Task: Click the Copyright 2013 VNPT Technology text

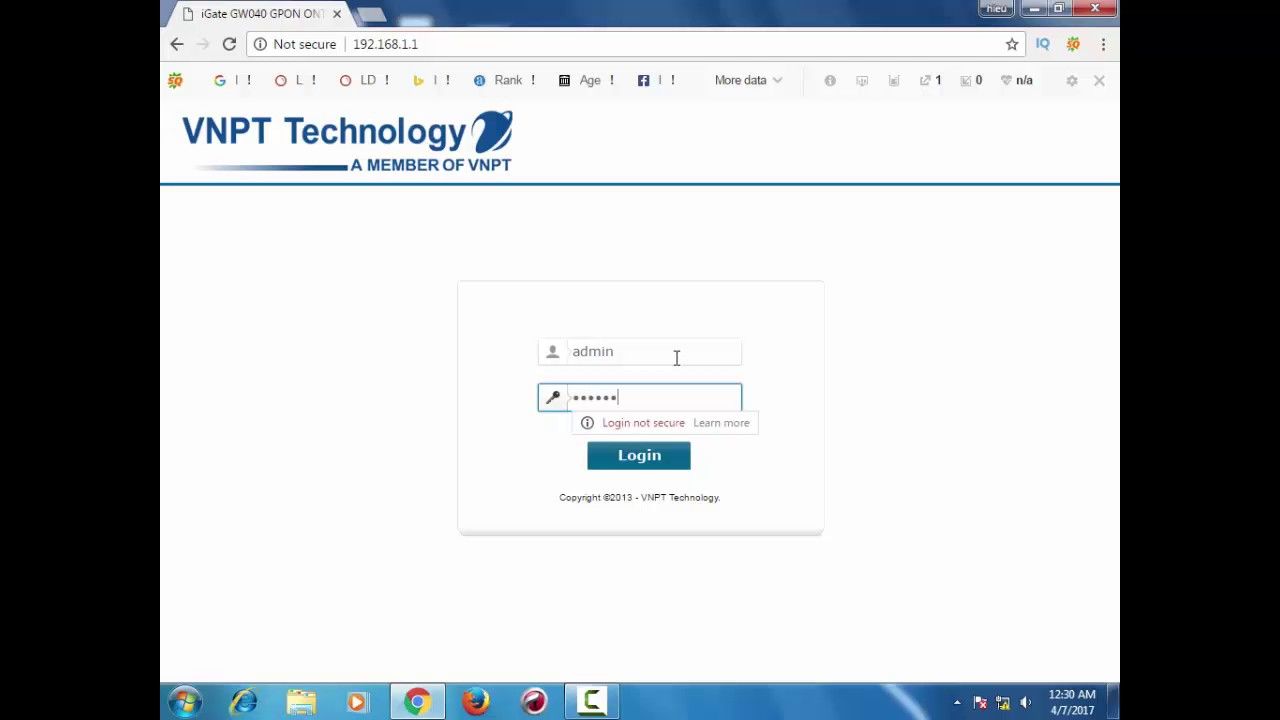Action: pos(639,498)
